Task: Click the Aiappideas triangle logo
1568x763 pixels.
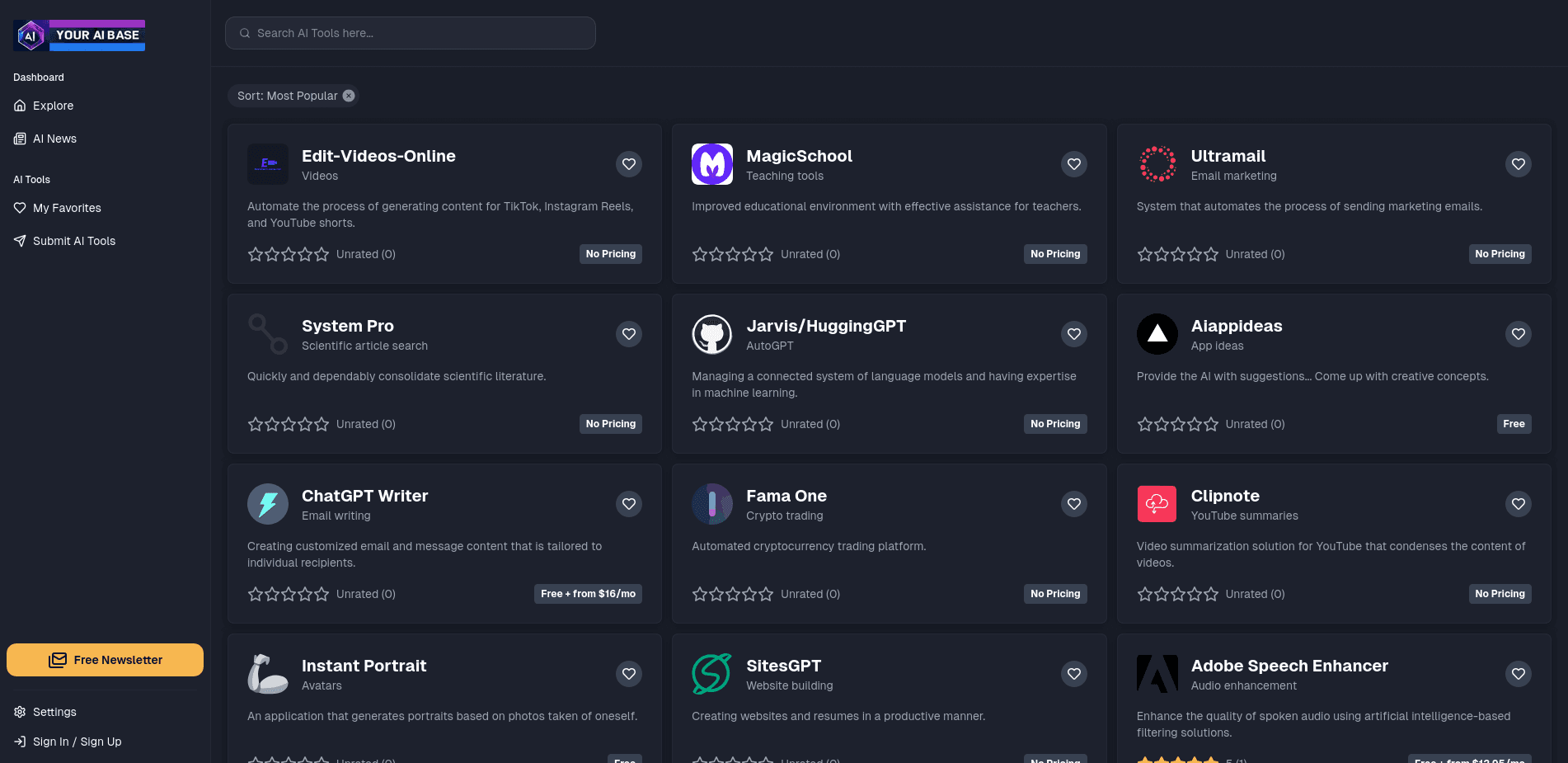Action: coord(1157,334)
